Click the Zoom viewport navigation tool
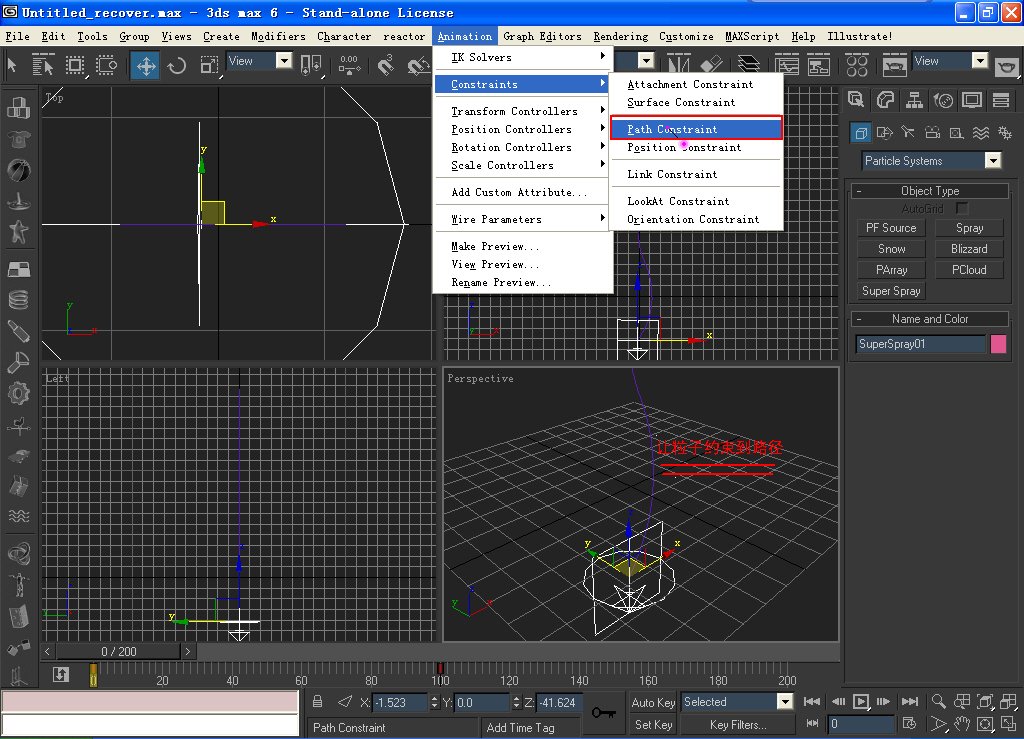The width and height of the screenshot is (1024, 739). click(x=938, y=702)
